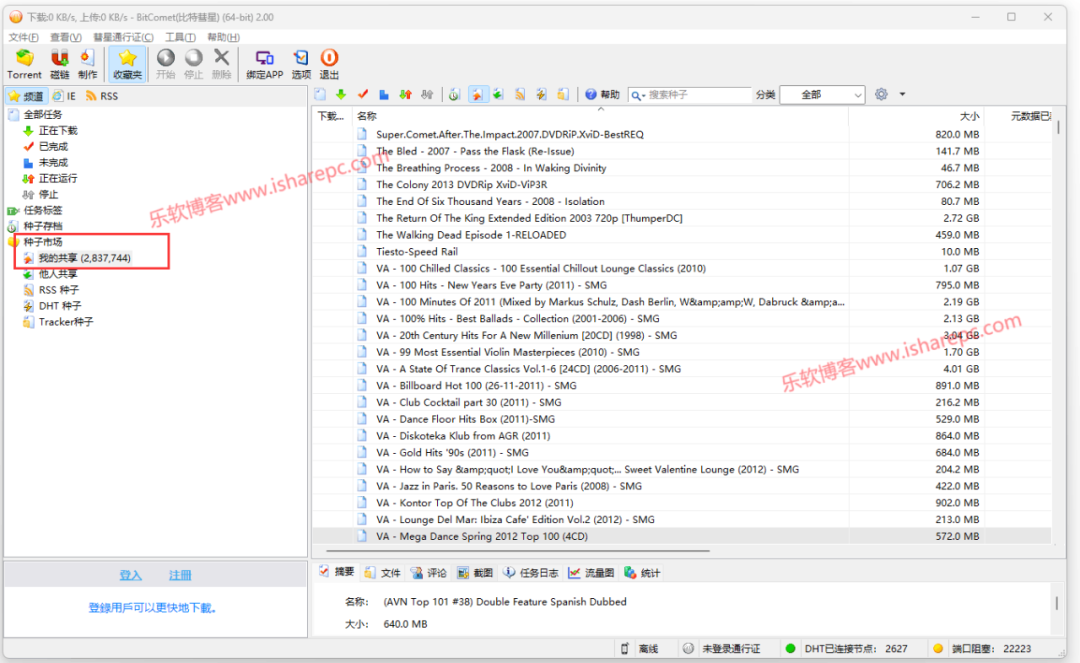This screenshot has height=663, width=1080.
Task: Open a Torrent file from toolbar
Action: click(24, 64)
